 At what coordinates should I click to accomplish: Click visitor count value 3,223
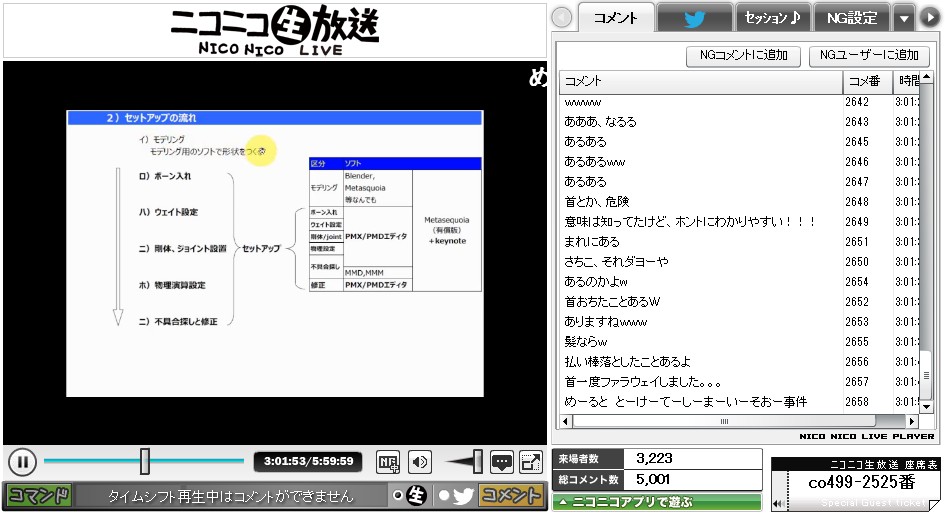tap(654, 459)
